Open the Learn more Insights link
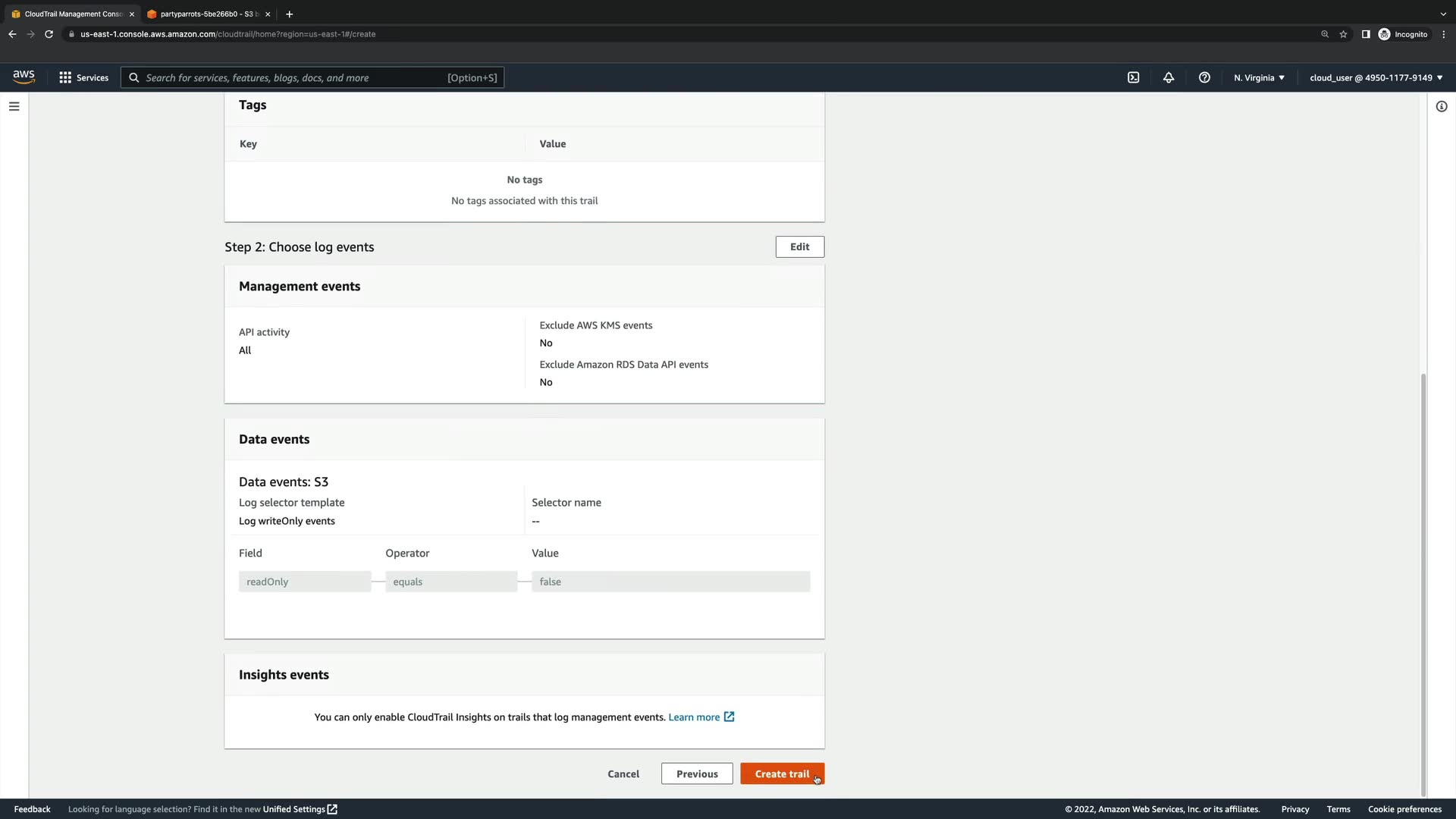This screenshot has height=819, width=1456. (x=693, y=717)
